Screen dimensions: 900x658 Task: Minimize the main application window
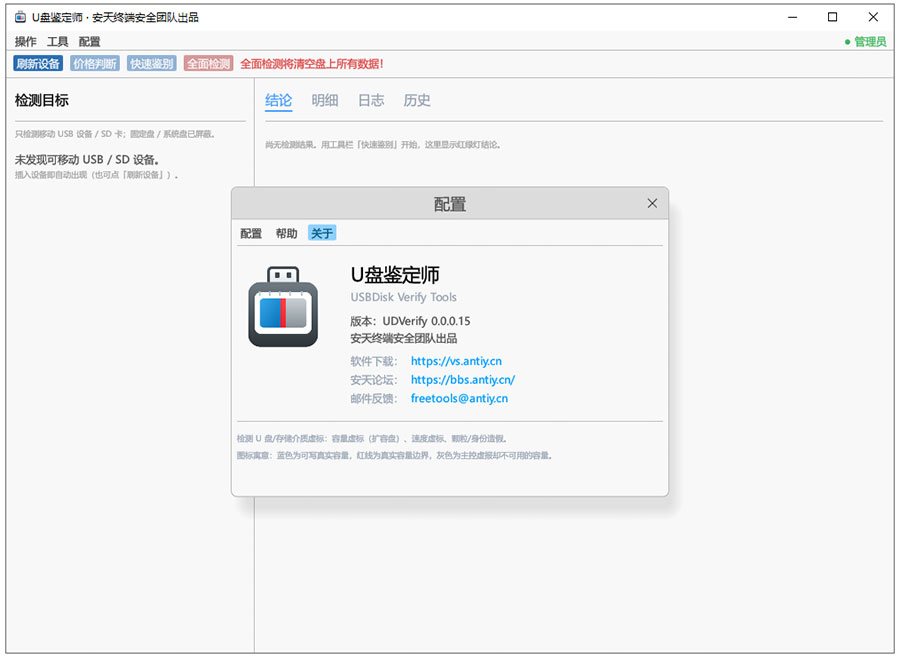point(793,17)
